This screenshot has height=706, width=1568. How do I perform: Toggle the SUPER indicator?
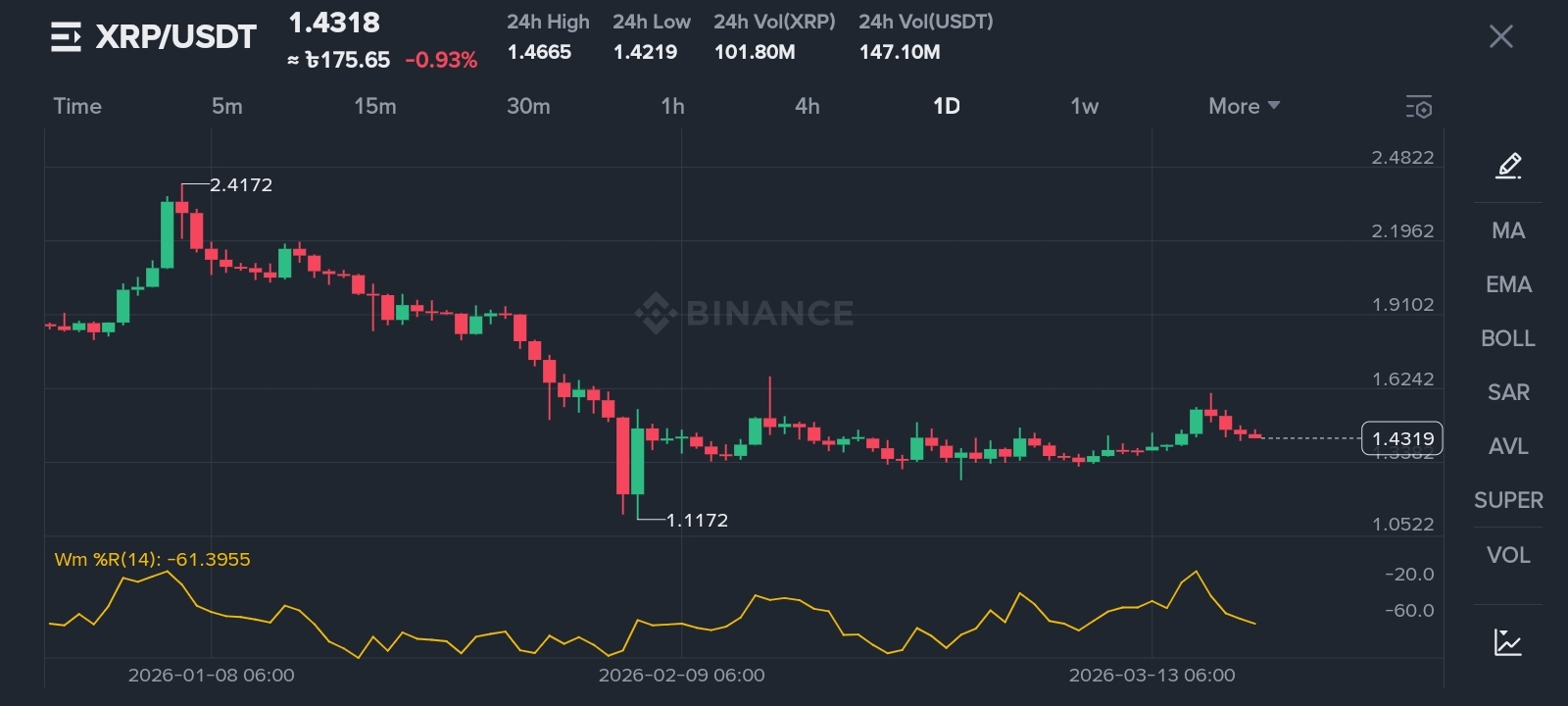(x=1508, y=500)
